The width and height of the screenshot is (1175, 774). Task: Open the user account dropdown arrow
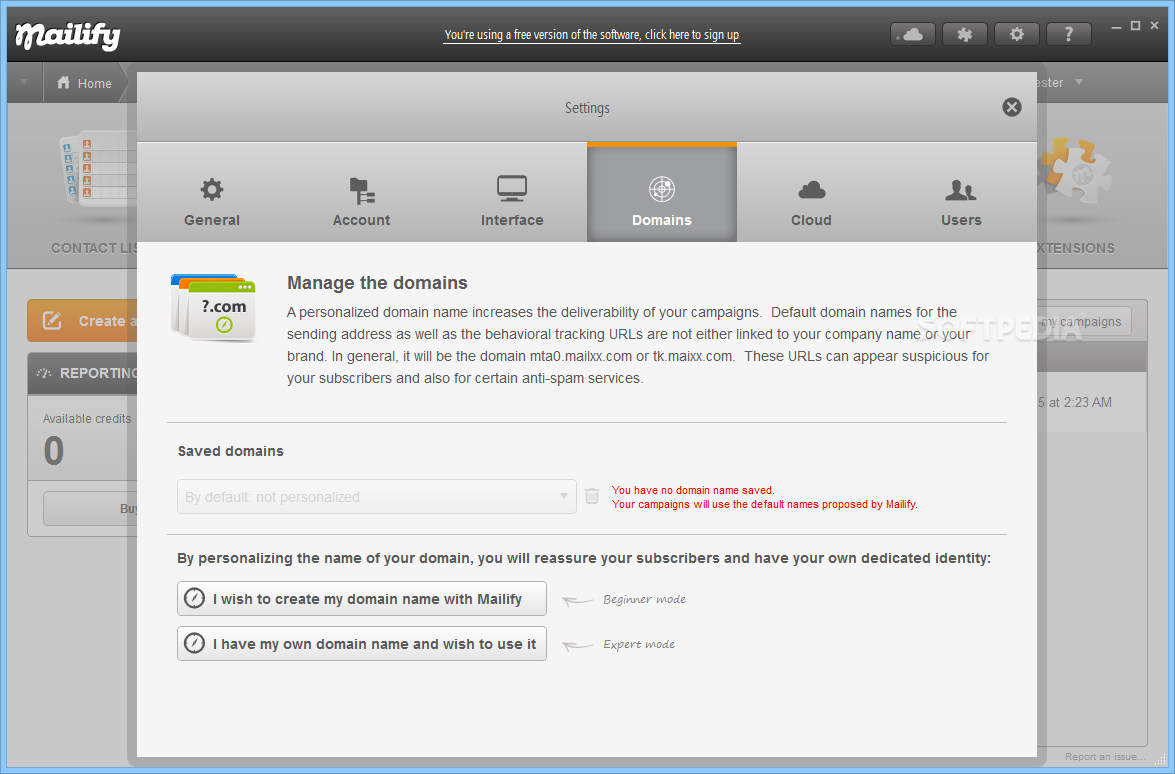(1079, 82)
